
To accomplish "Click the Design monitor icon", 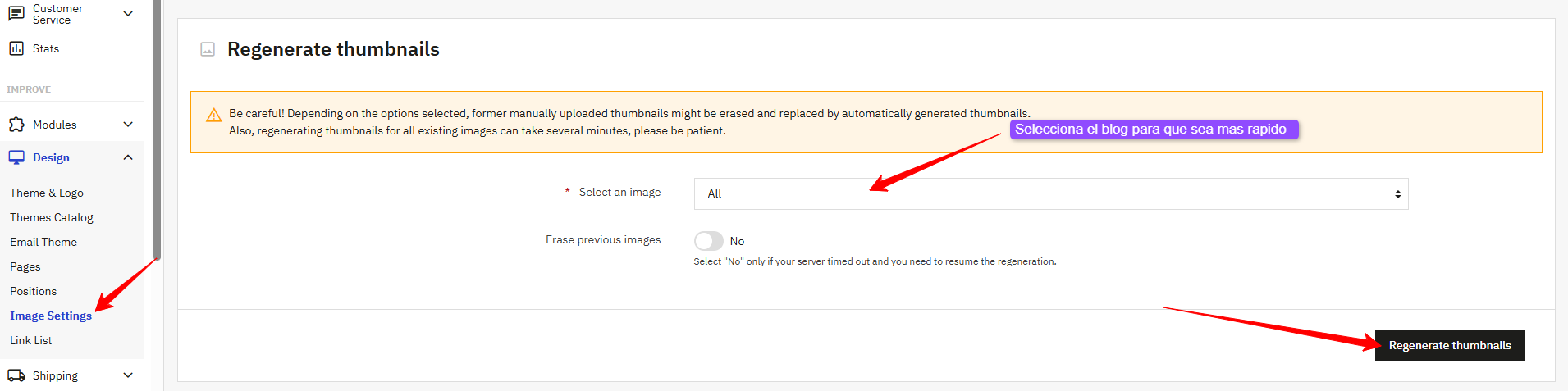I will [16, 157].
